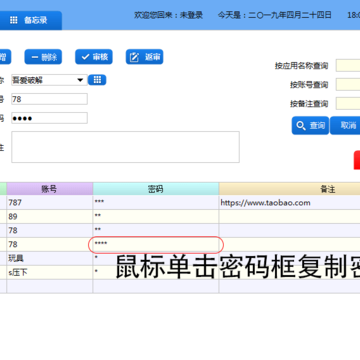
Task: Open the 备忘录 tab
Action: [x=30, y=20]
